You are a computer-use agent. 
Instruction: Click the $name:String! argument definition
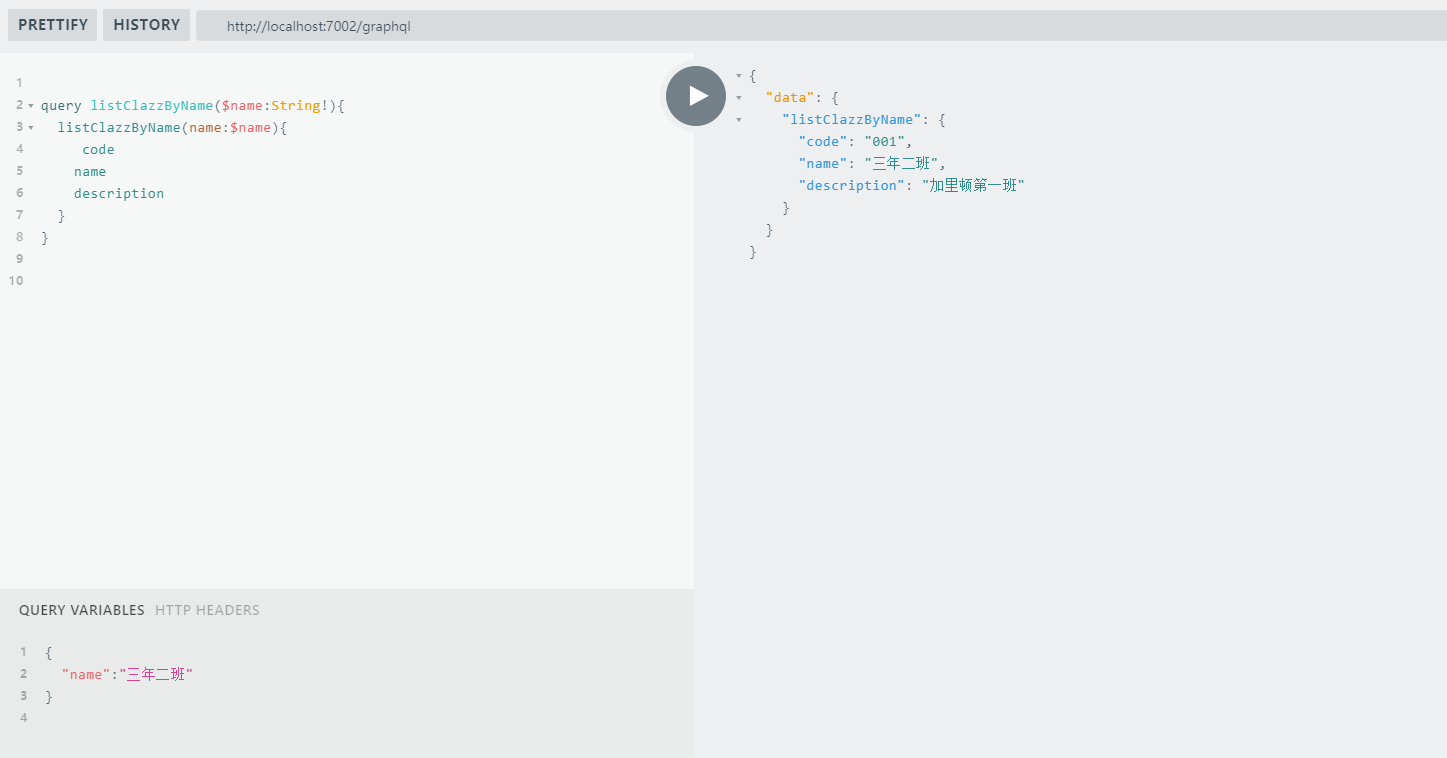(275, 105)
